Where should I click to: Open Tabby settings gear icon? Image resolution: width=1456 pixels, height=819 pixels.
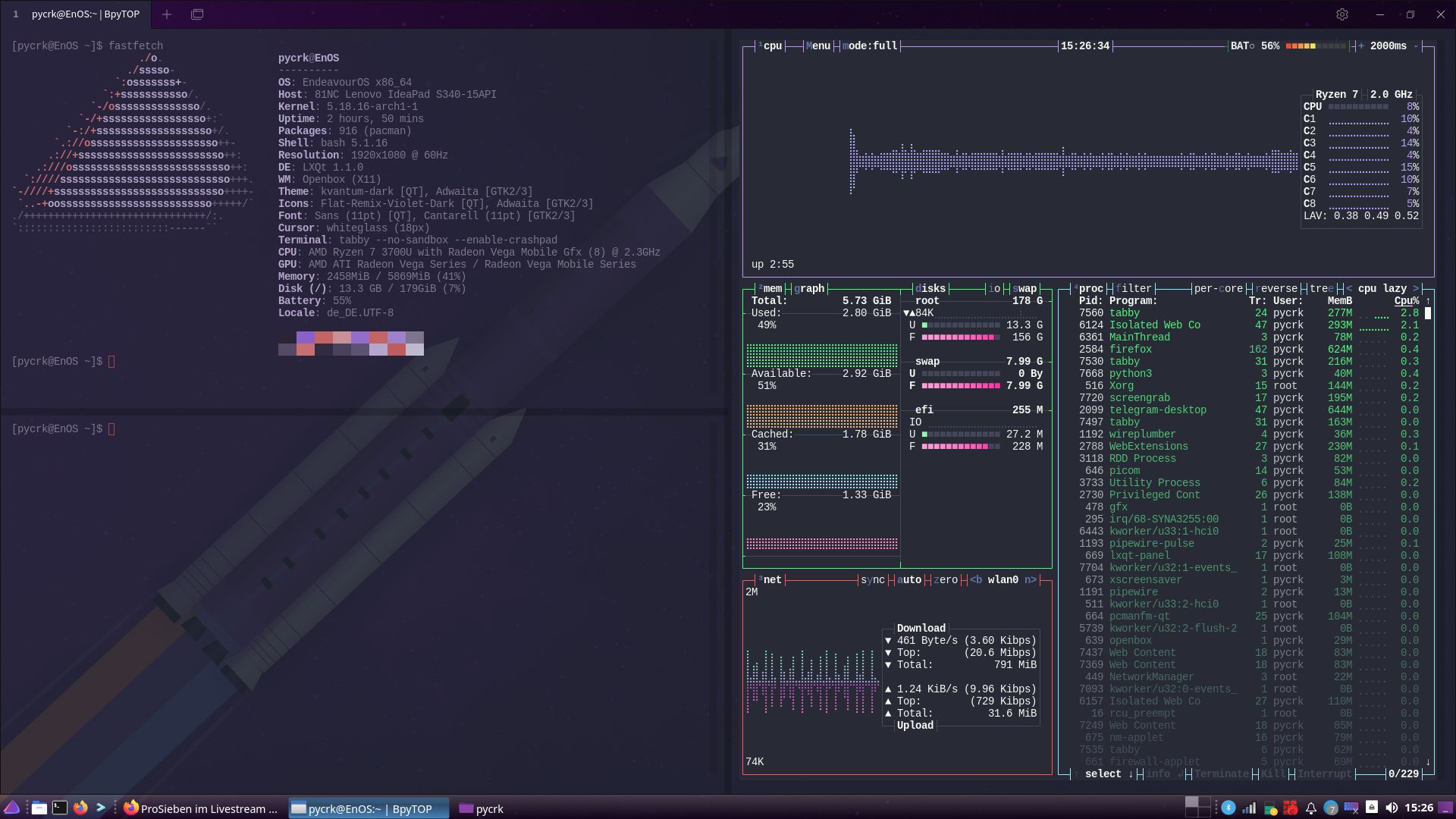tap(1342, 14)
